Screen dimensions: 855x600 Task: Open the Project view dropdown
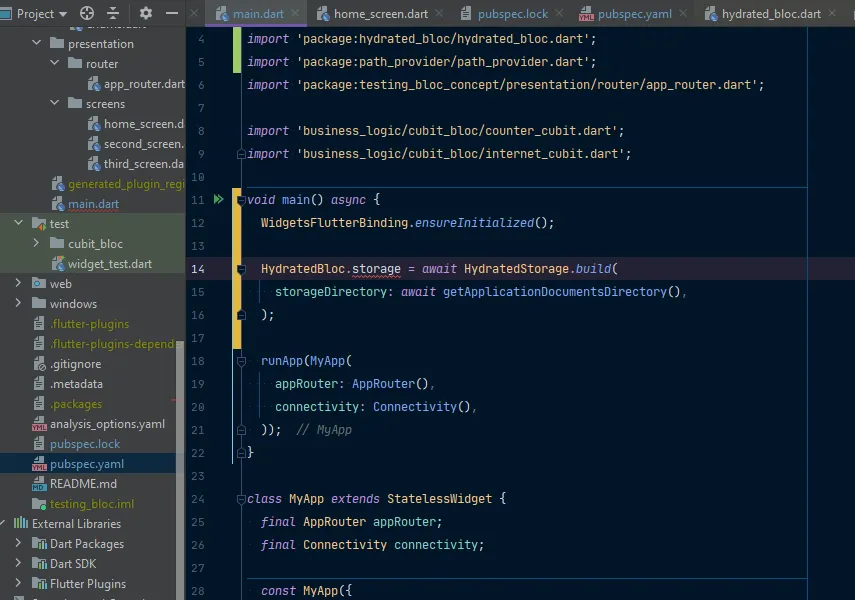tap(63, 14)
